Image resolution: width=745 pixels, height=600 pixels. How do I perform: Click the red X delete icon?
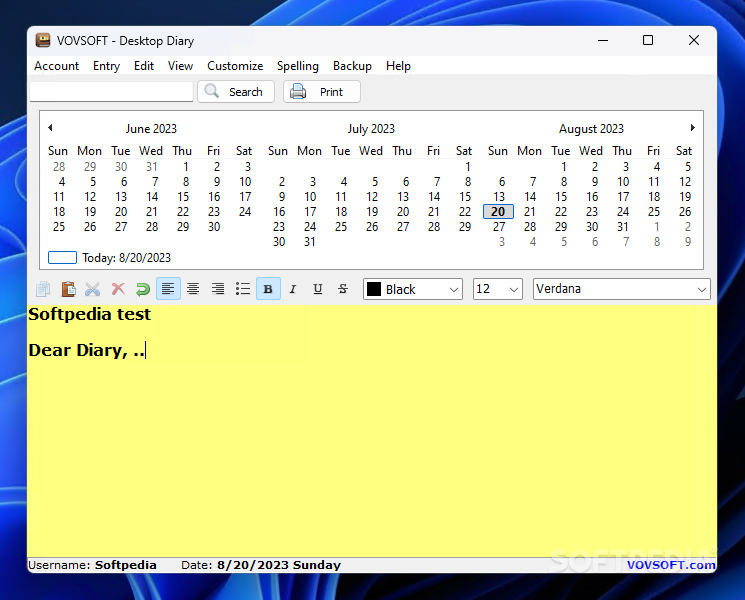[118, 289]
